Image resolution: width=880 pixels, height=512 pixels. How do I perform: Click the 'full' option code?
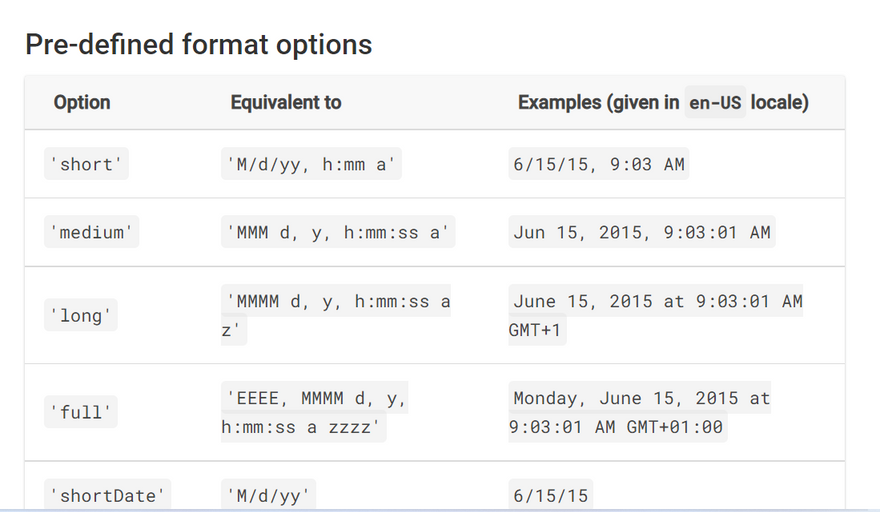81,412
